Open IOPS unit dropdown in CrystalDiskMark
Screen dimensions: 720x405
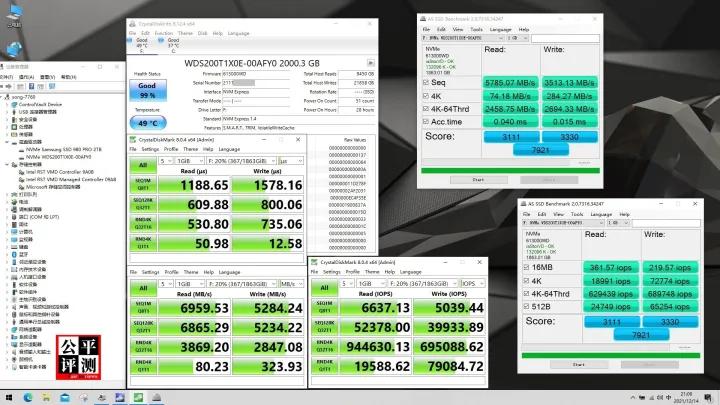coord(472,283)
